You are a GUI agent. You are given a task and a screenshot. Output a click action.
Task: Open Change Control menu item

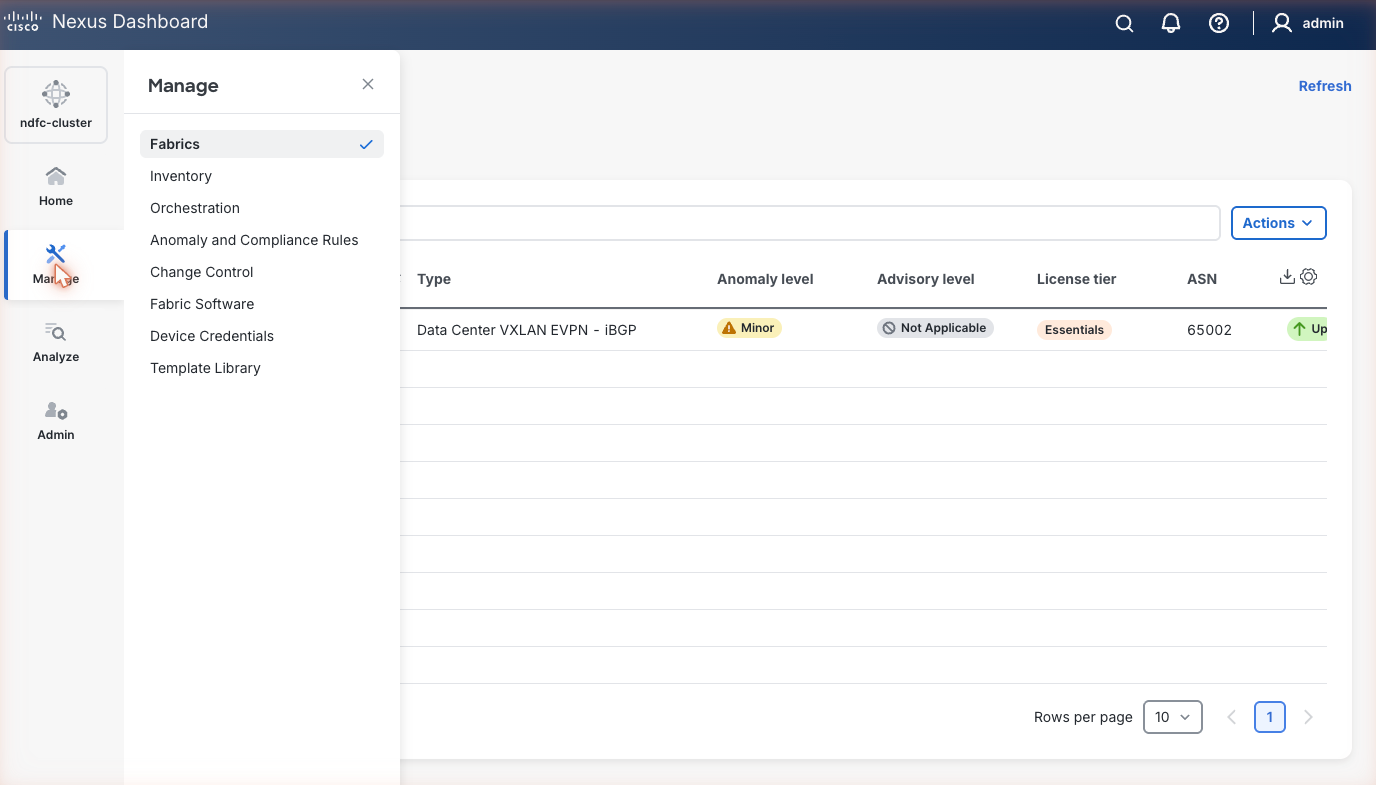click(202, 272)
